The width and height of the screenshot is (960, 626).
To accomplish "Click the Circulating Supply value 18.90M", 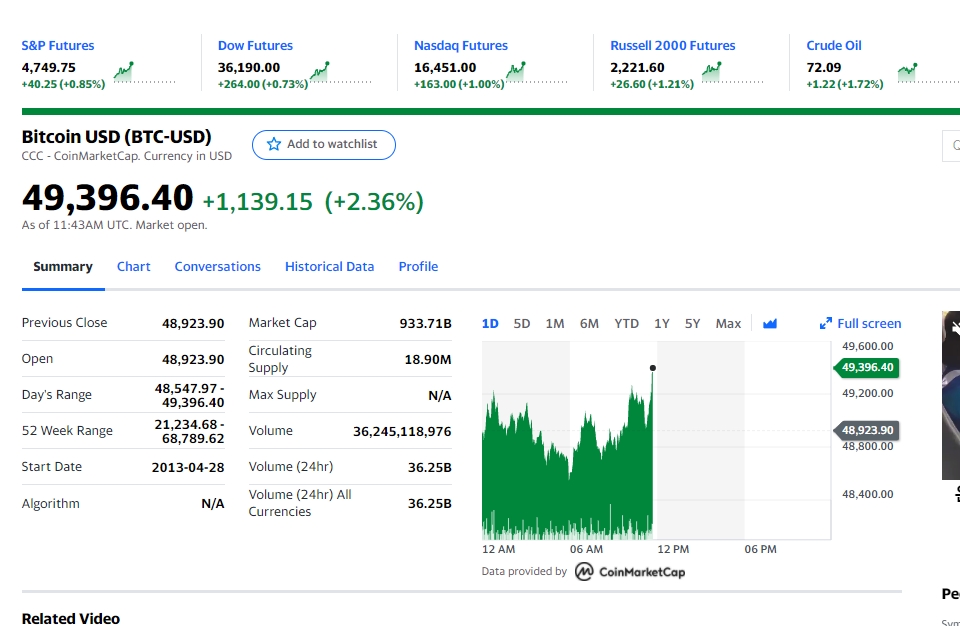I will point(428,360).
